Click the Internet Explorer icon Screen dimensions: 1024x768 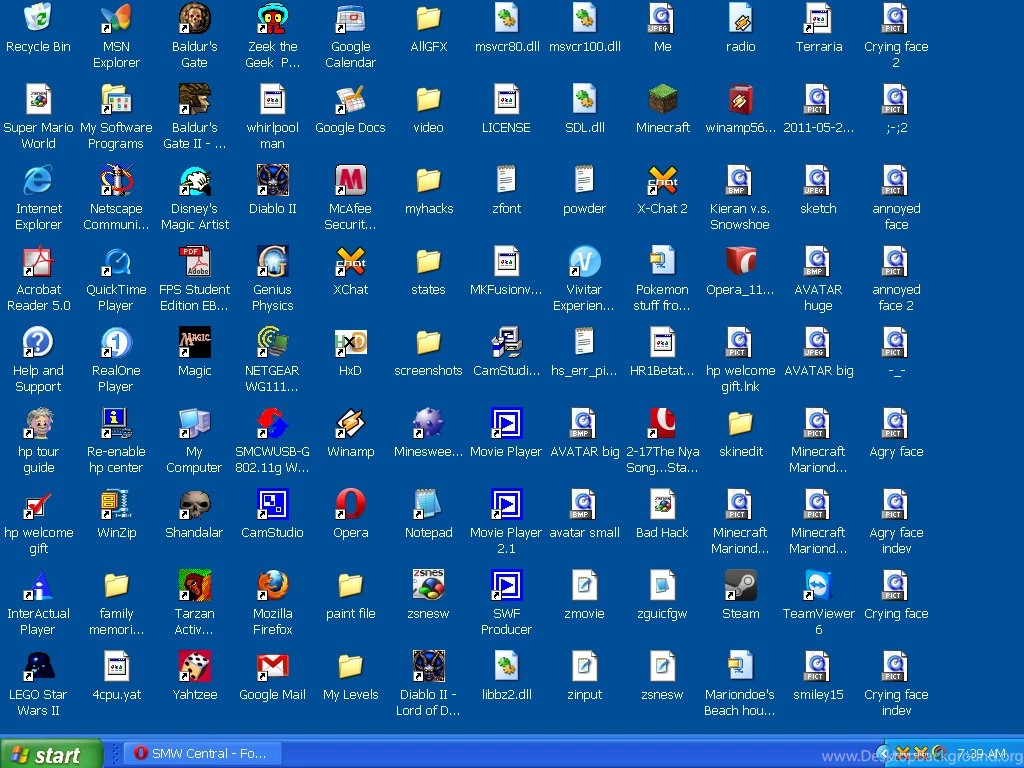tap(38, 181)
